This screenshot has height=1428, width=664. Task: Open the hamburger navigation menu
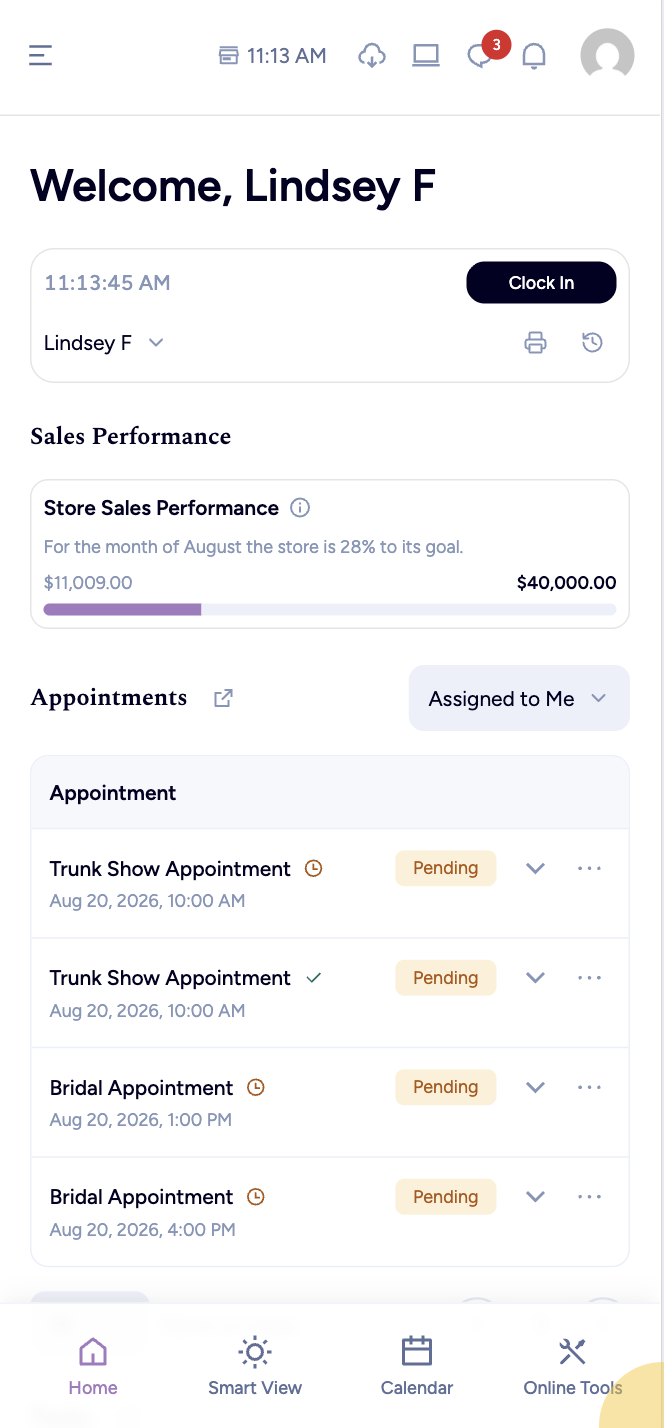coord(40,55)
